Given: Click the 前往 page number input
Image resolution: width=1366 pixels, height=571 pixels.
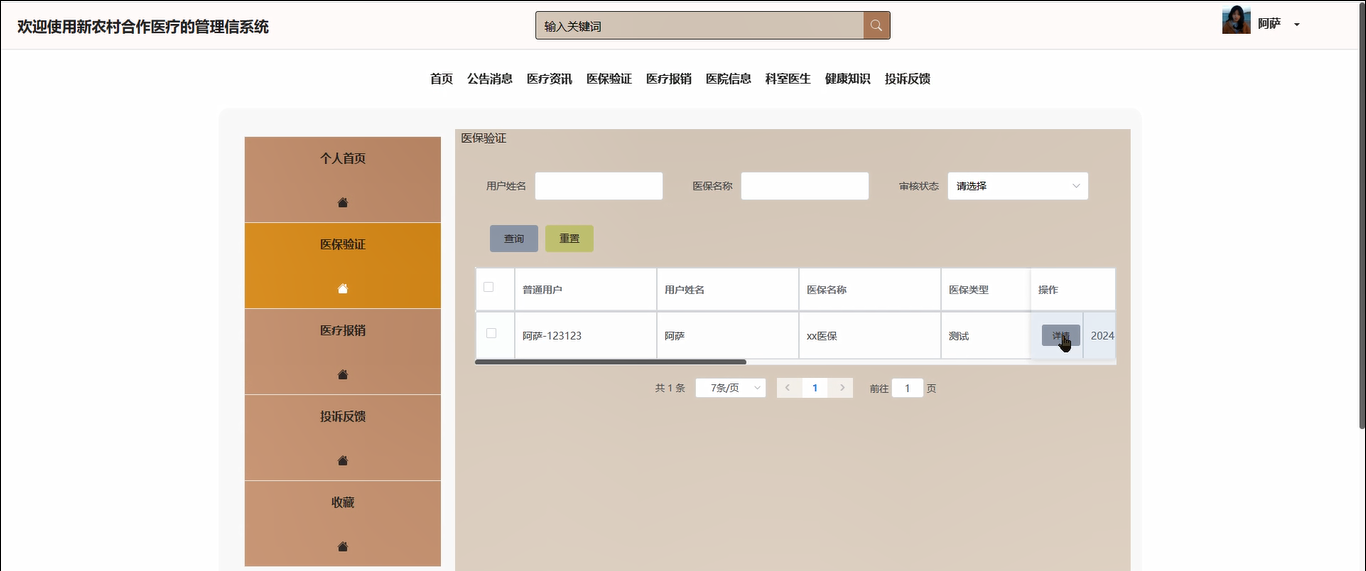Looking at the screenshot, I should point(907,388).
